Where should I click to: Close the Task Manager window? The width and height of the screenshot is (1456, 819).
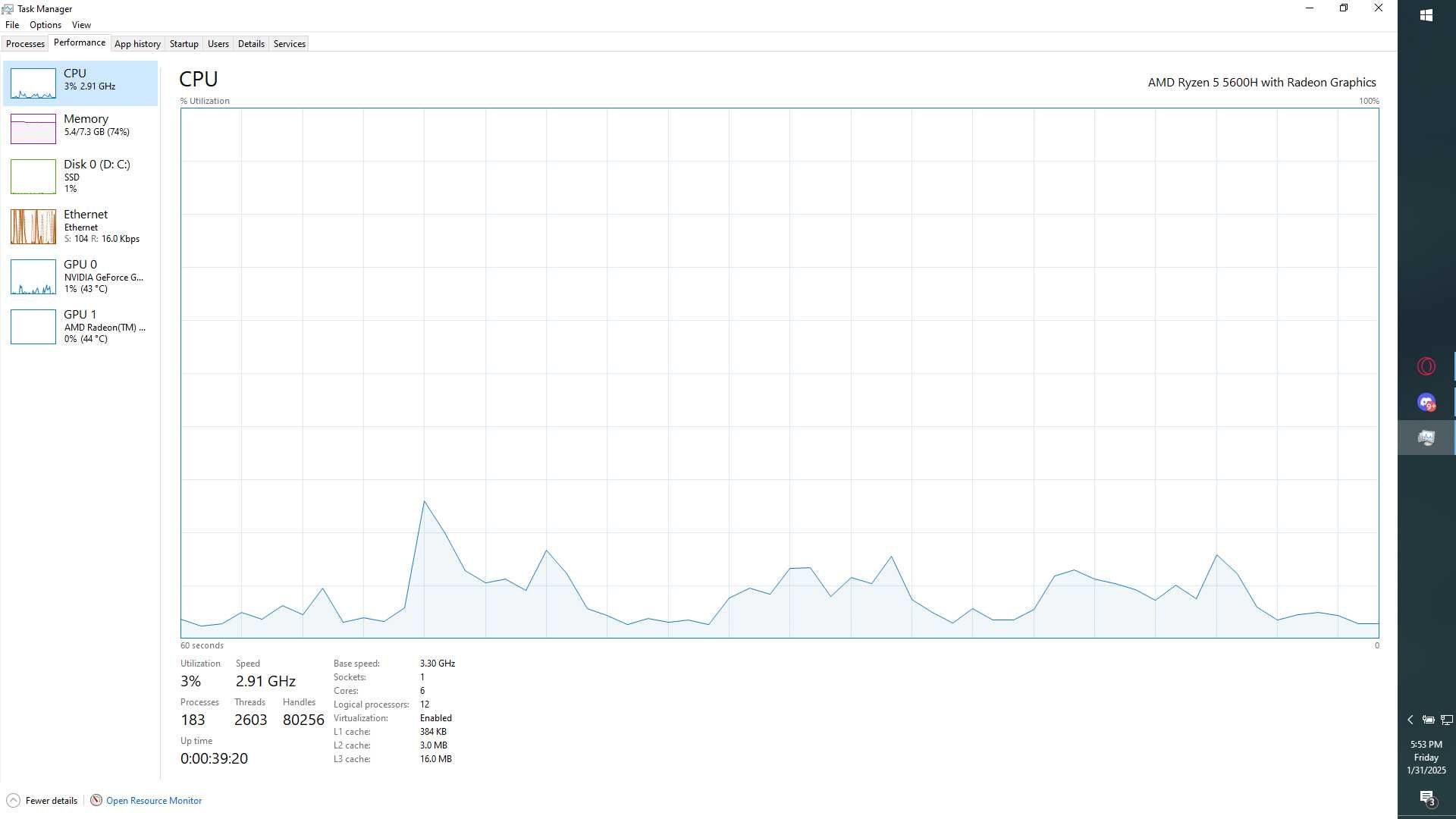click(1379, 8)
